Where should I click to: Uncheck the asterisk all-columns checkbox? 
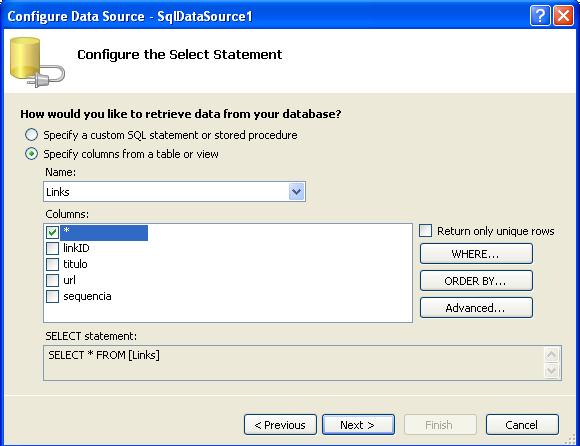(52, 232)
